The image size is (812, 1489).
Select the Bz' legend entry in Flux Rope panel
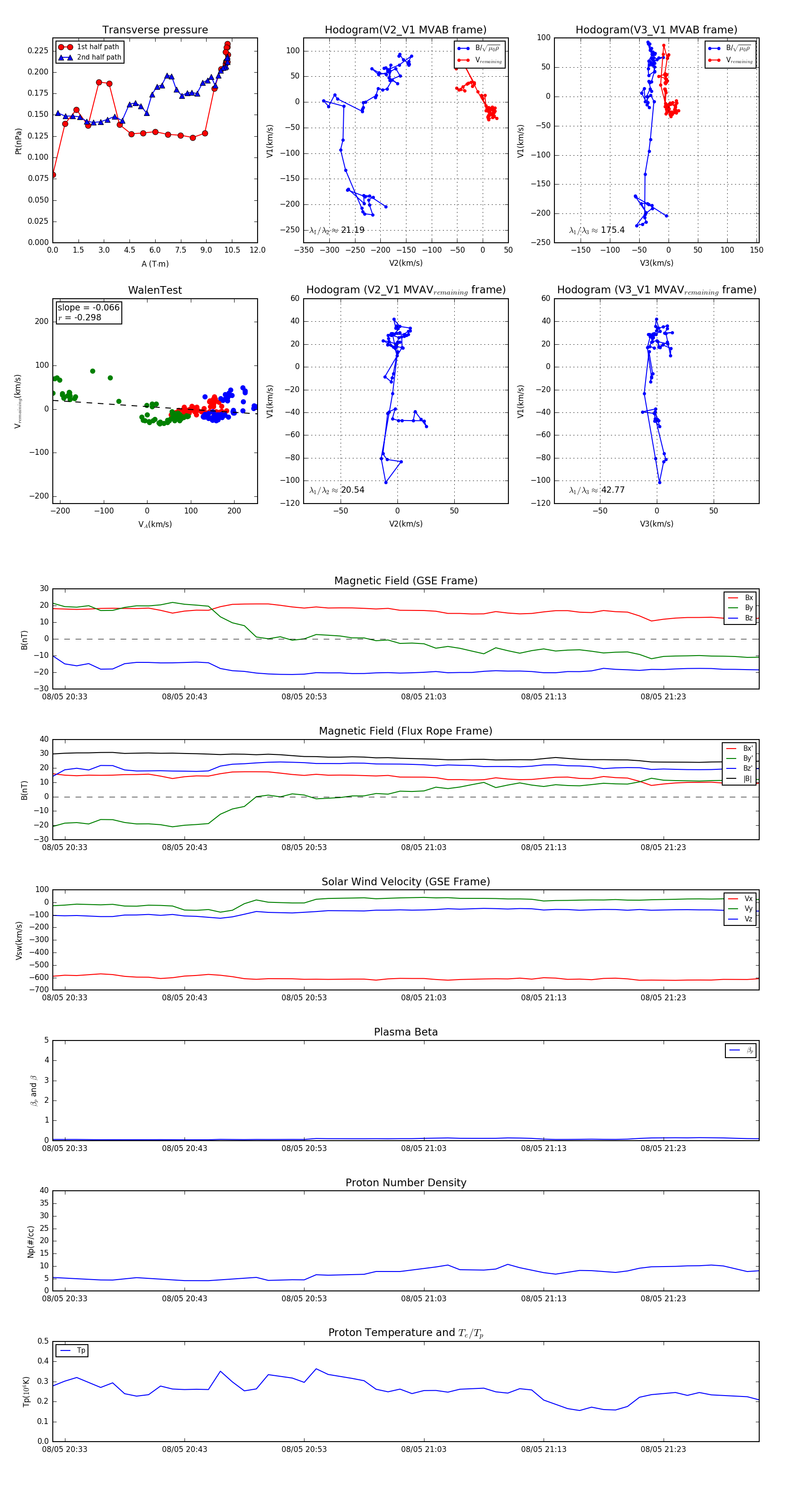pos(739,768)
